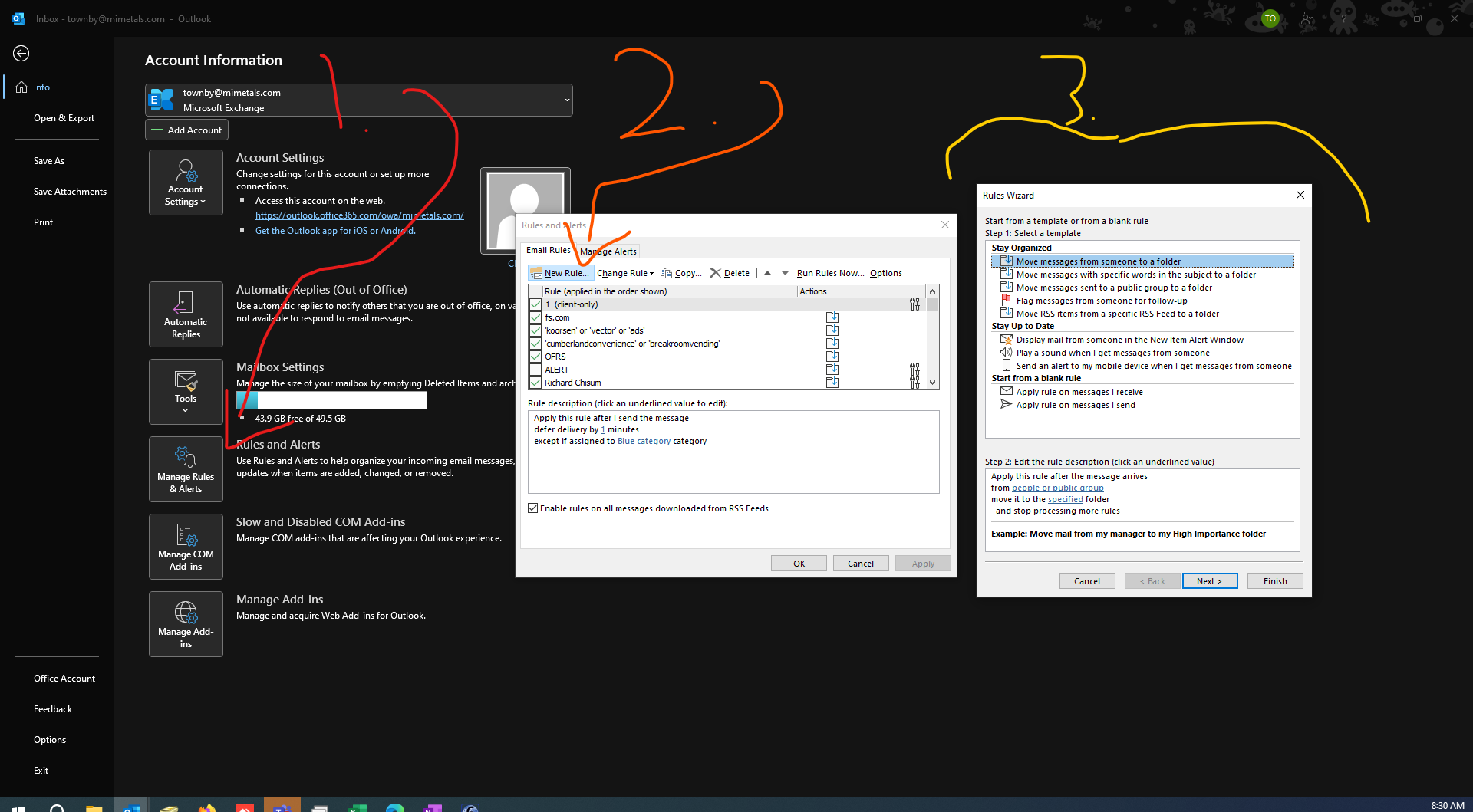Click Copy rule toolbar button
Image resolution: width=1473 pixels, height=812 pixels.
point(681,273)
